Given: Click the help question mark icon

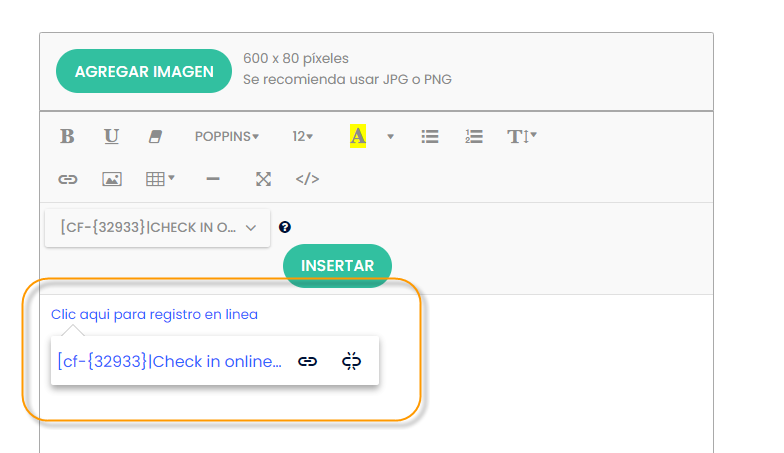Looking at the screenshot, I should pyautogui.click(x=285, y=227).
